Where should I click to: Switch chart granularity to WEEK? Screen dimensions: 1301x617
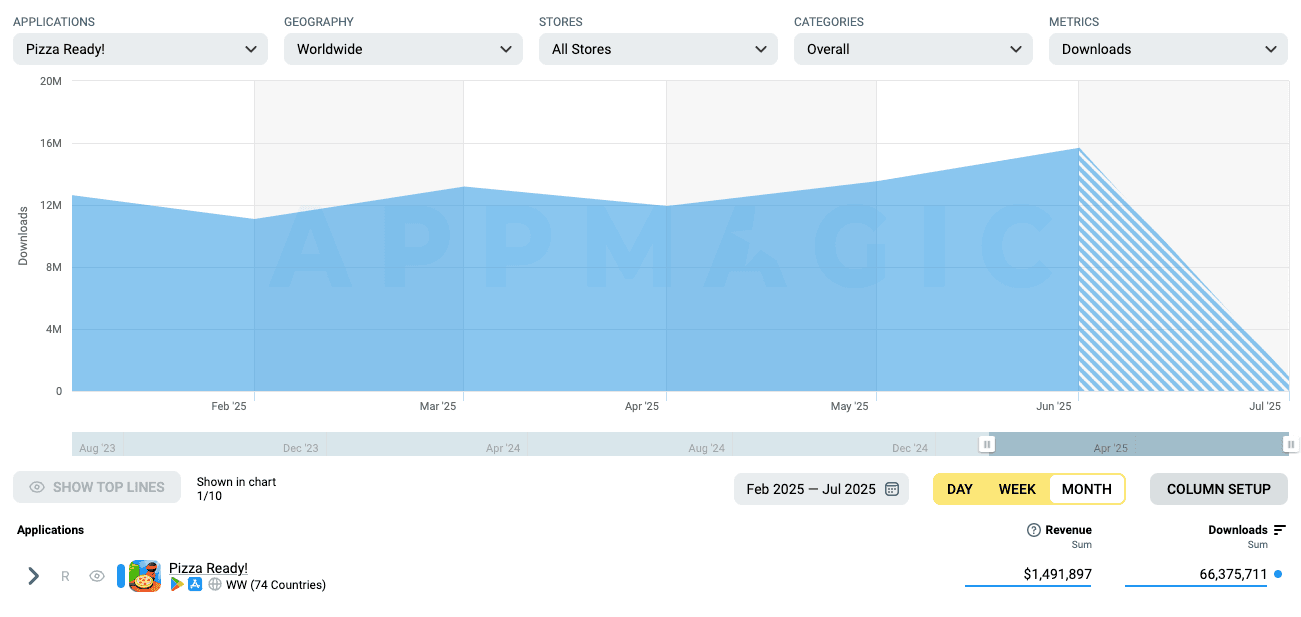coord(1017,489)
